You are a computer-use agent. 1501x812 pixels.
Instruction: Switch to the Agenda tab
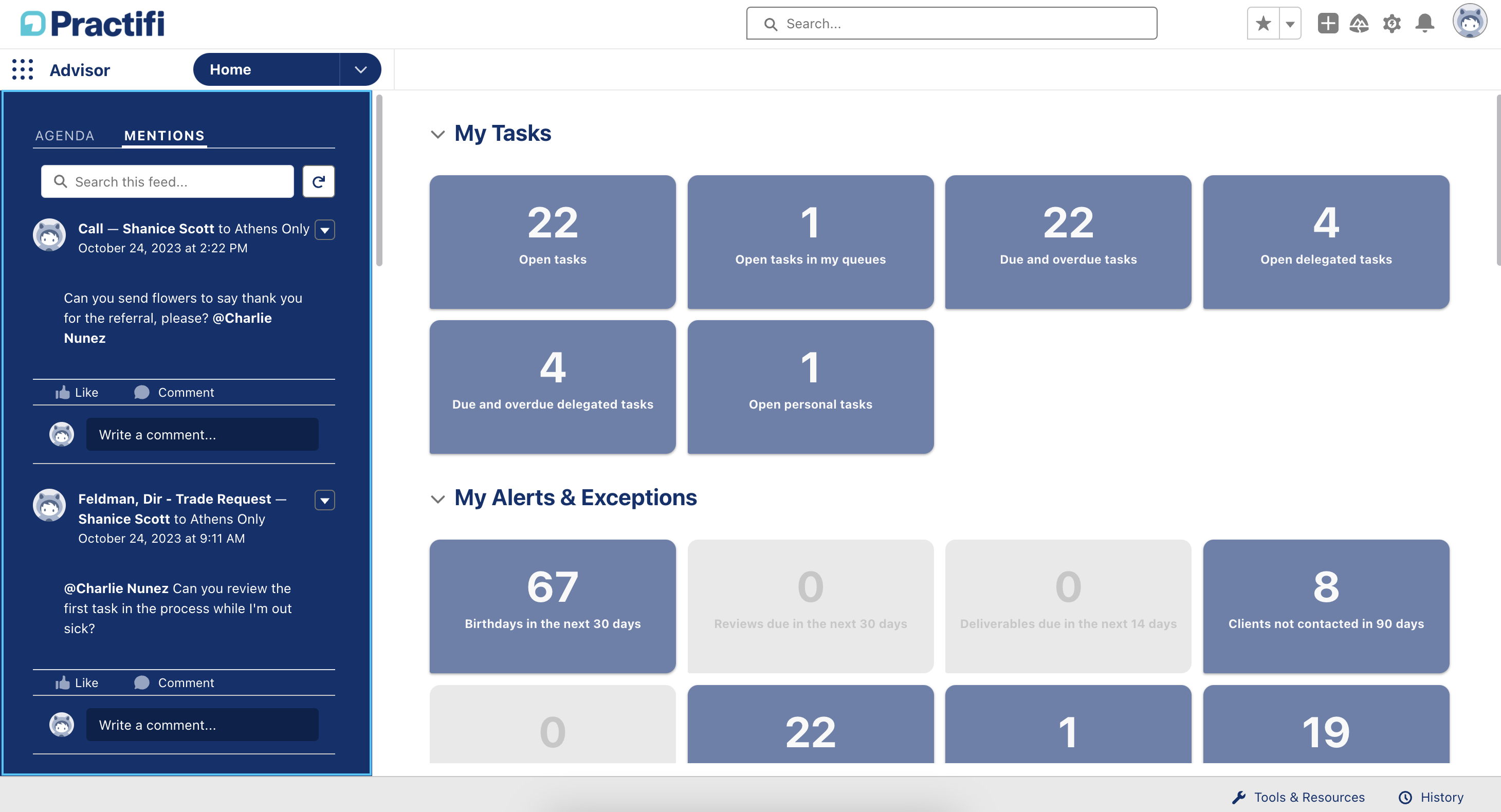[65, 135]
